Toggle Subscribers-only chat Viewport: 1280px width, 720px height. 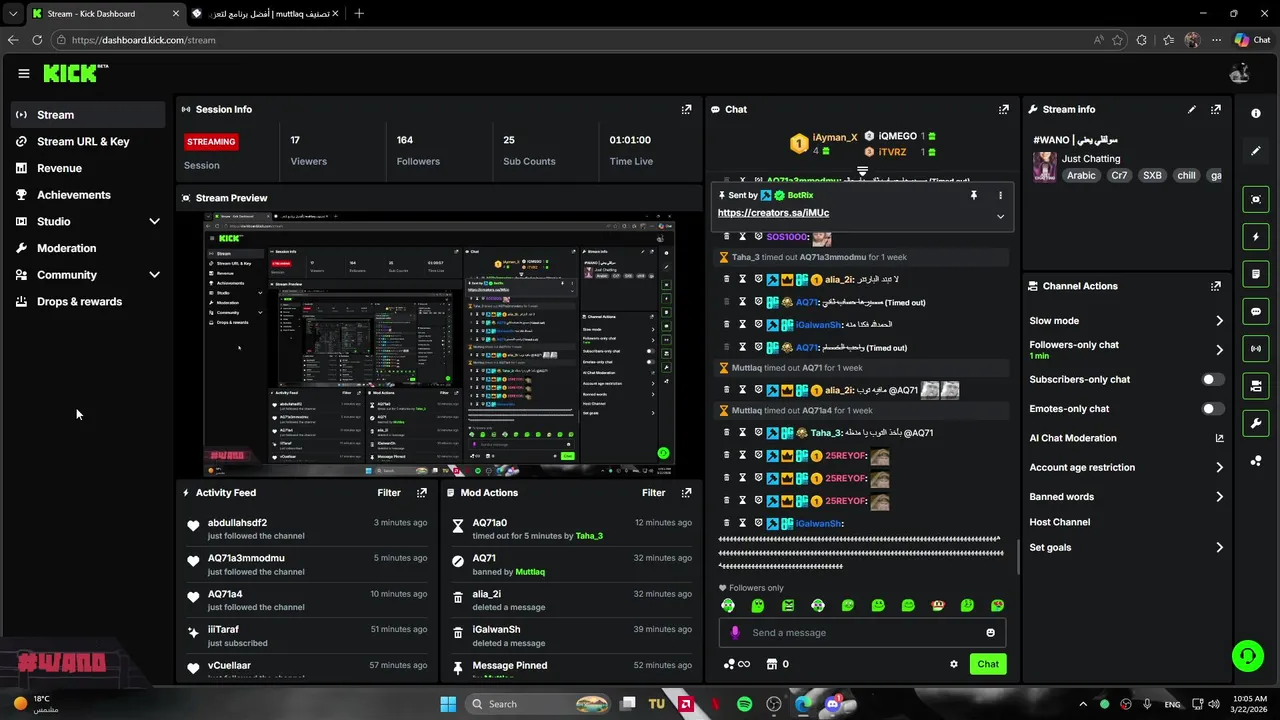point(1212,380)
